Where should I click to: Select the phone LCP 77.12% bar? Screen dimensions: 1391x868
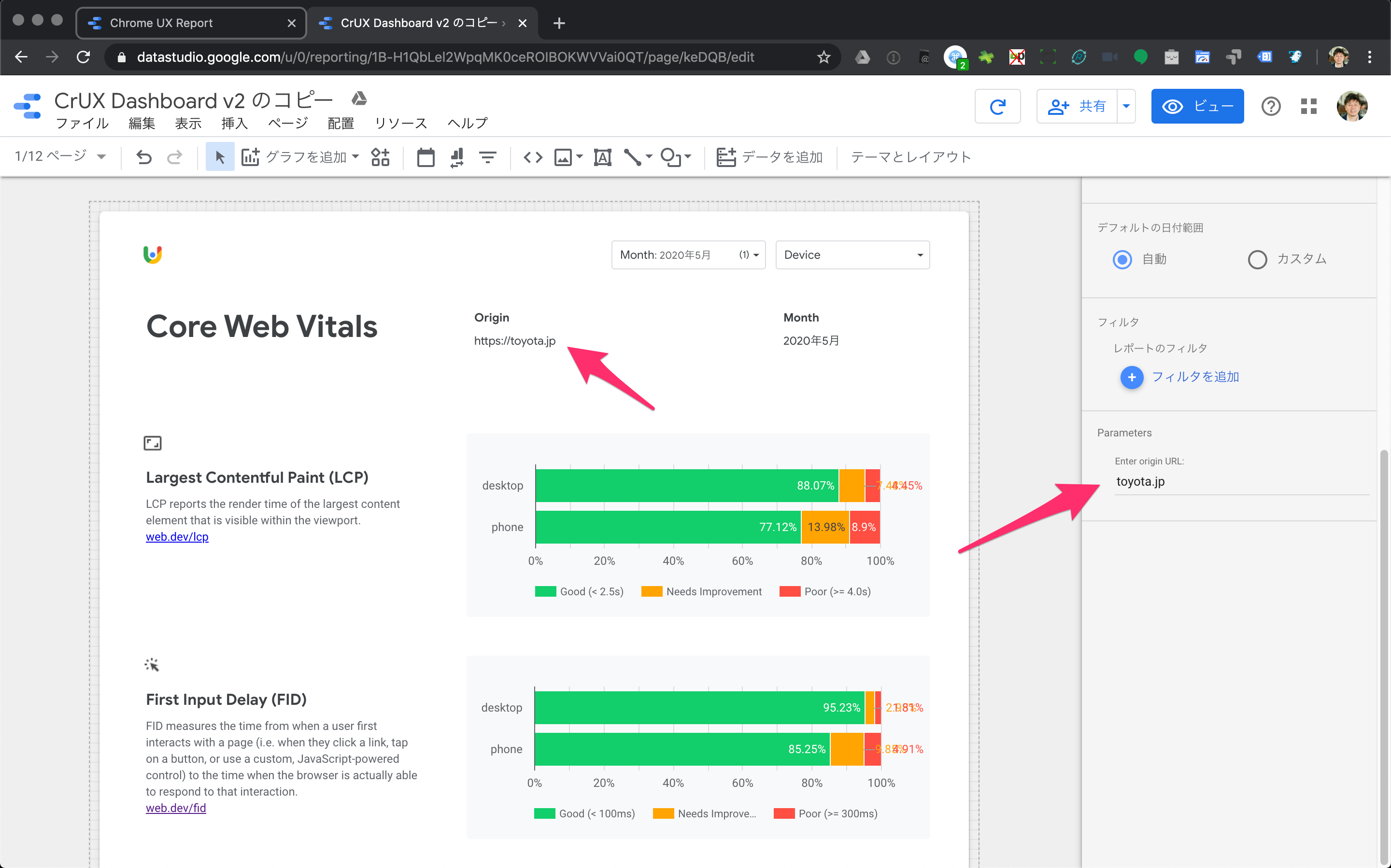point(667,527)
